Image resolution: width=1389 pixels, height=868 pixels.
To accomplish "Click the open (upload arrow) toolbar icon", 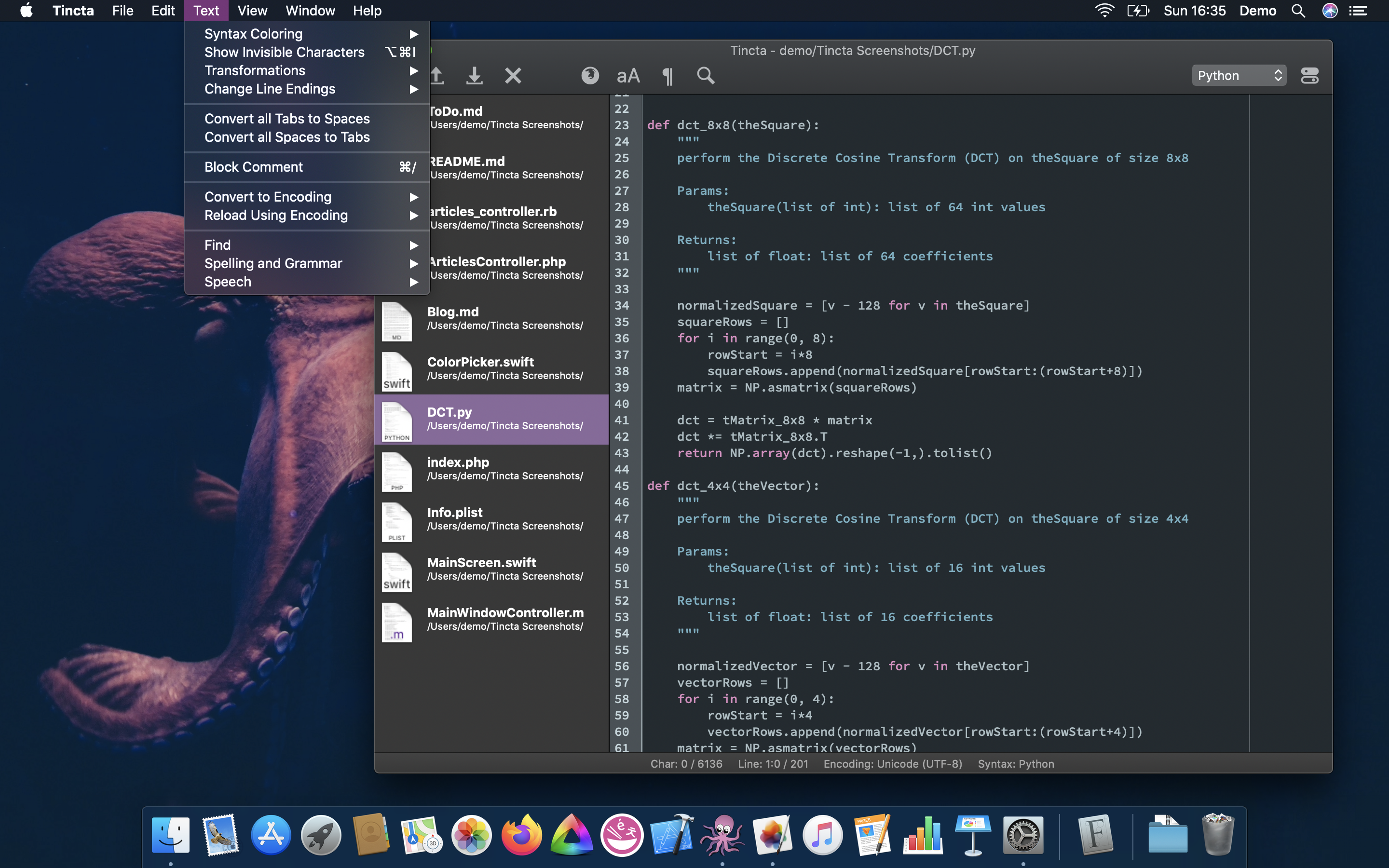I will 437,76.
